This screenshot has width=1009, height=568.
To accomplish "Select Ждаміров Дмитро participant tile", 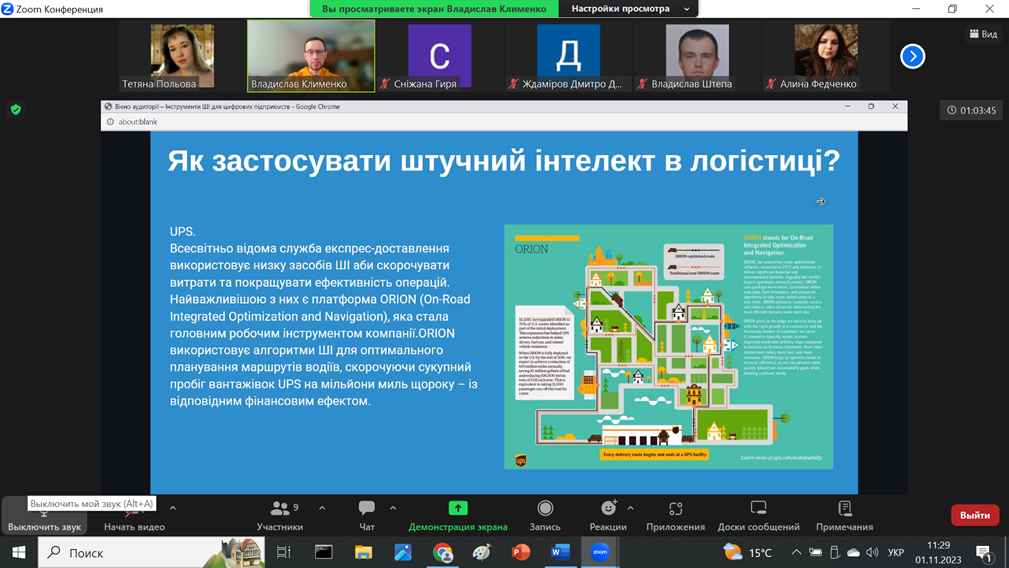I will tap(568, 57).
